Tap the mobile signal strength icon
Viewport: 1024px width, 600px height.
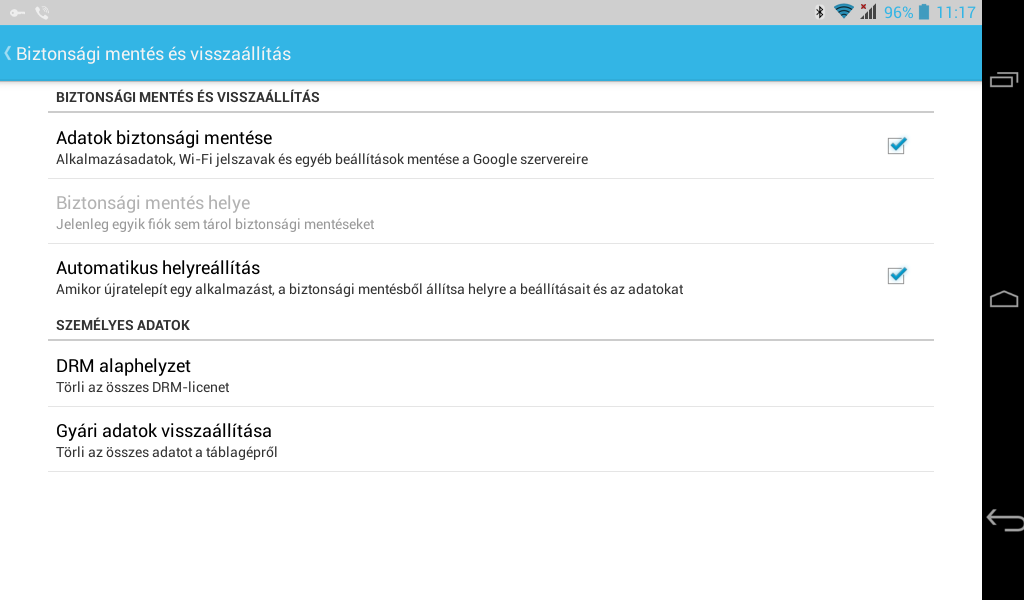(868, 11)
